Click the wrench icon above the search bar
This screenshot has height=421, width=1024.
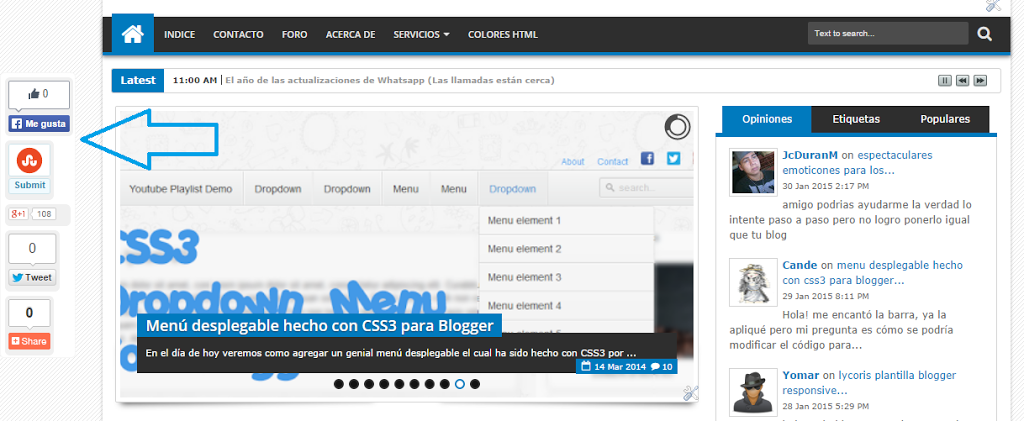[993, 6]
